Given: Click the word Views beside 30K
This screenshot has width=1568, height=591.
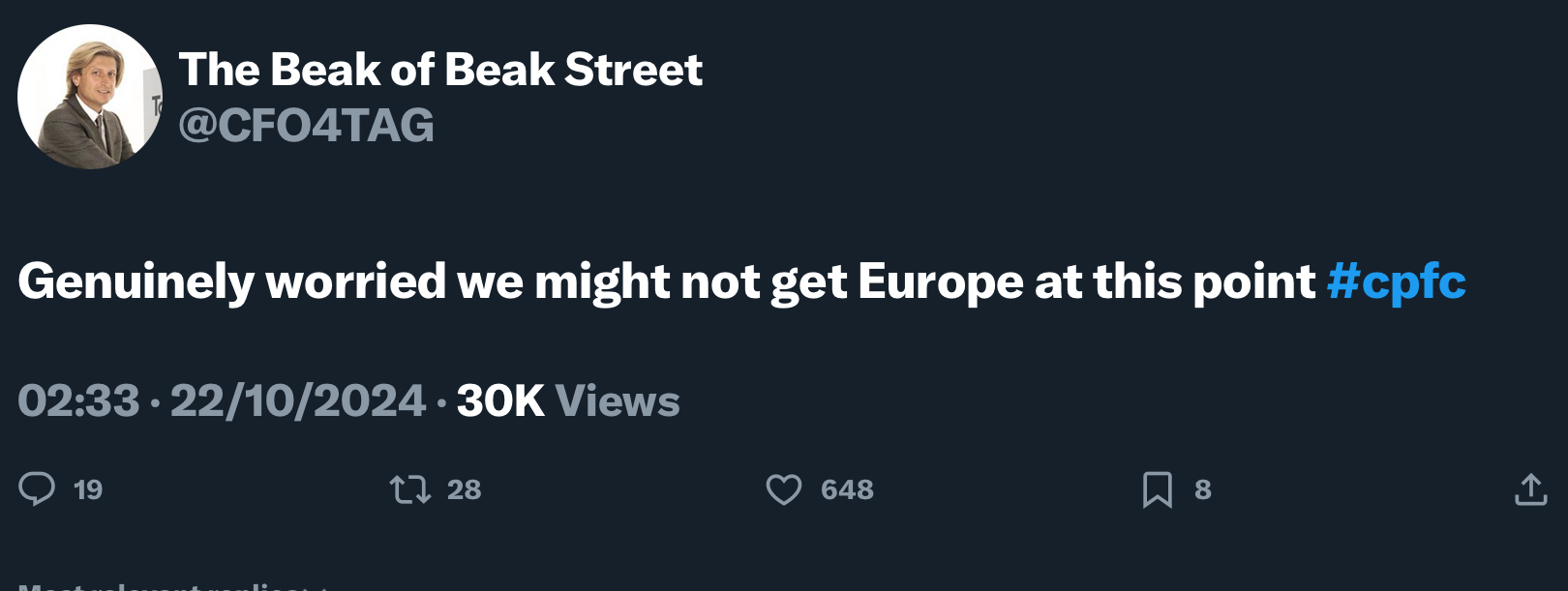Looking at the screenshot, I should (618, 401).
